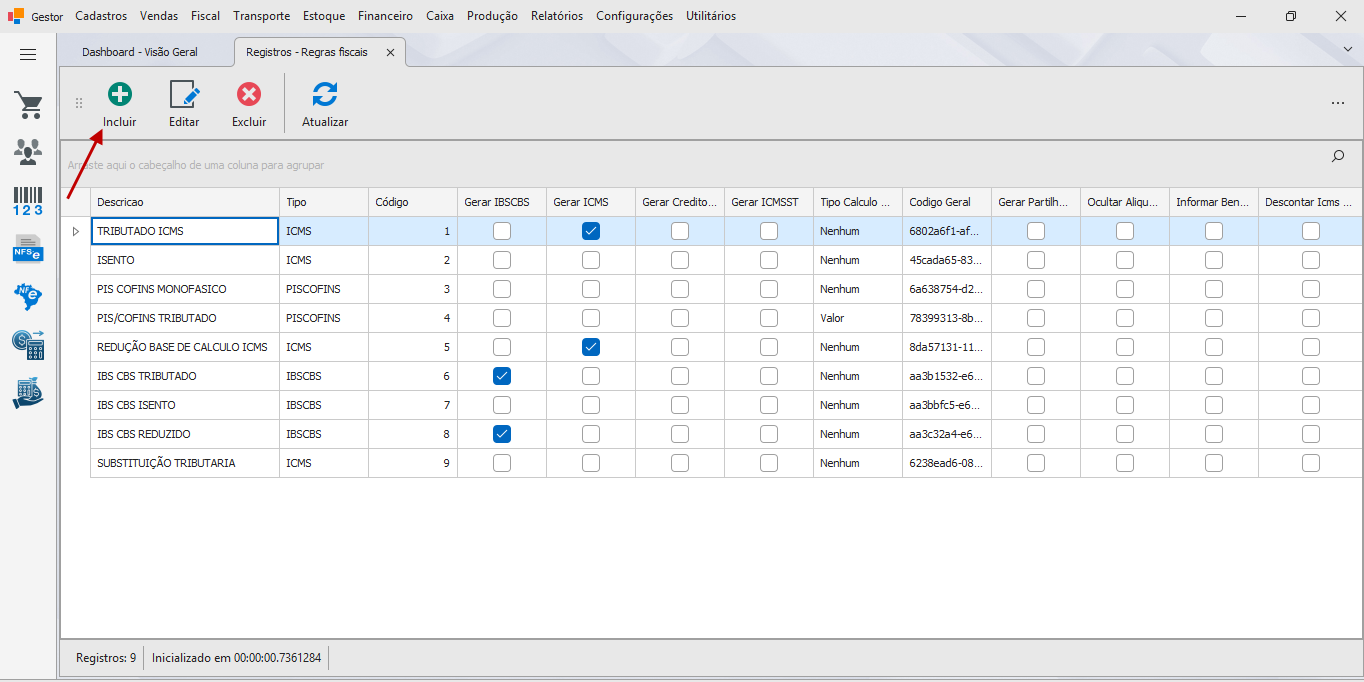This screenshot has height=682, width=1364.
Task: Click the Registros: 9 status bar entry
Action: [106, 658]
